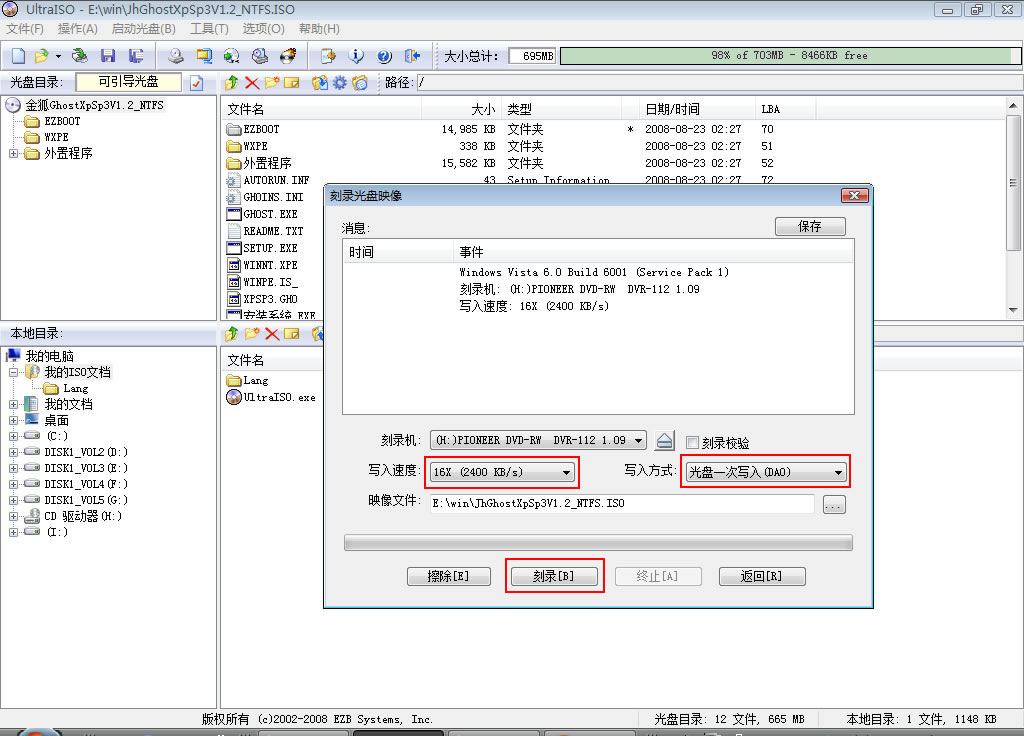Click the new folder icon in disc toolbar
This screenshot has width=1024, height=736.
click(272, 83)
